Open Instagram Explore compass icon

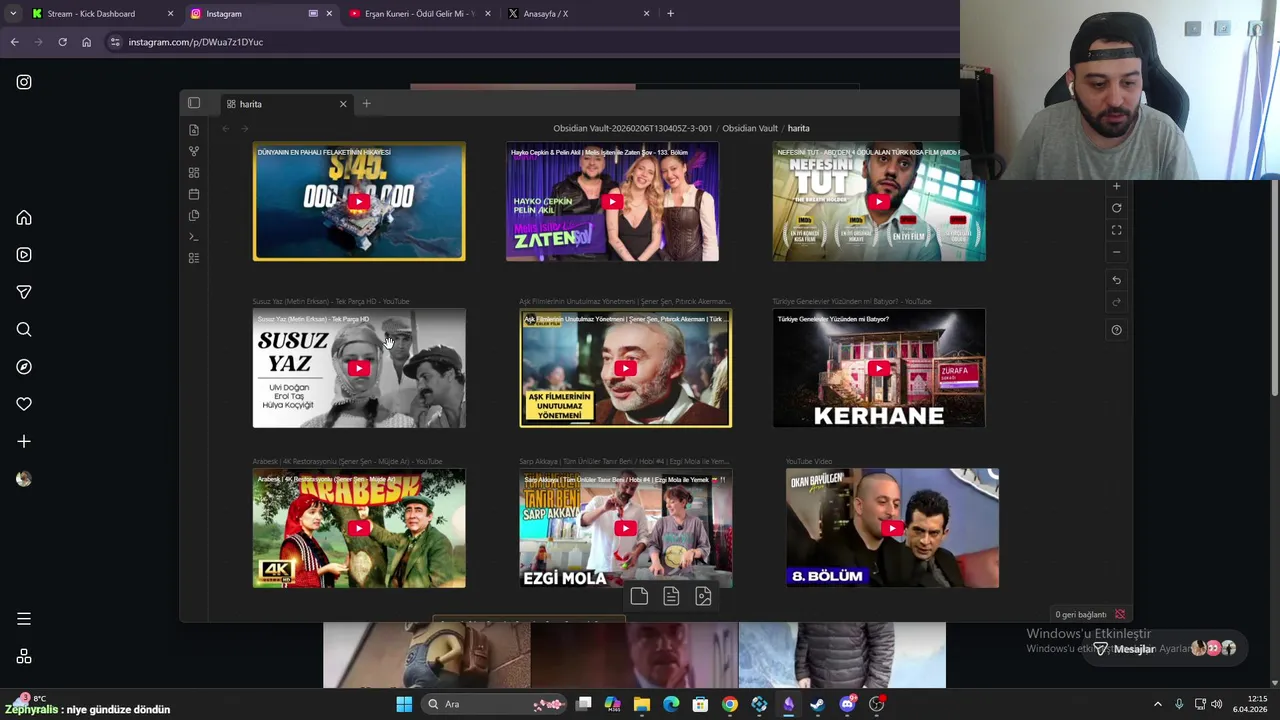(x=24, y=367)
